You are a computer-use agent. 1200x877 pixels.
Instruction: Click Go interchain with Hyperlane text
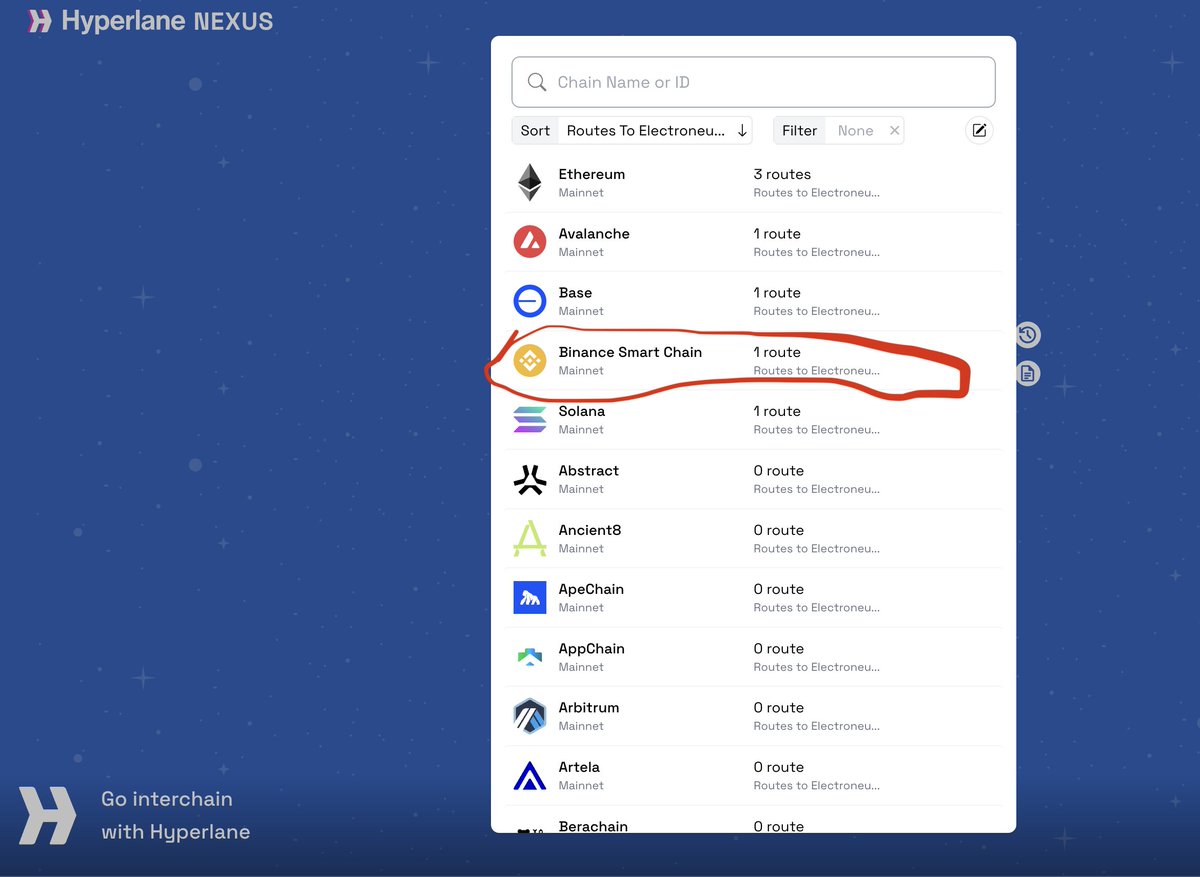coord(175,816)
